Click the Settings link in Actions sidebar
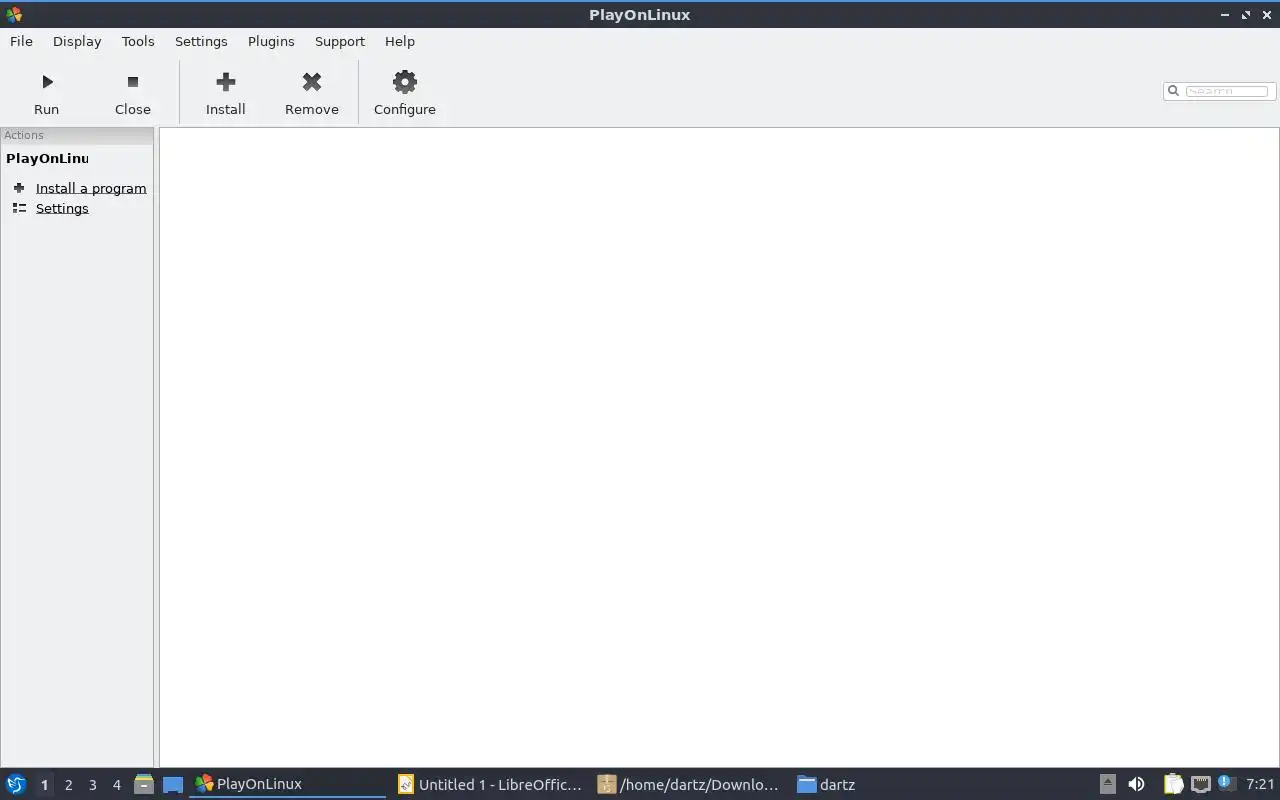Screen dimensions: 1280x800 point(62,208)
